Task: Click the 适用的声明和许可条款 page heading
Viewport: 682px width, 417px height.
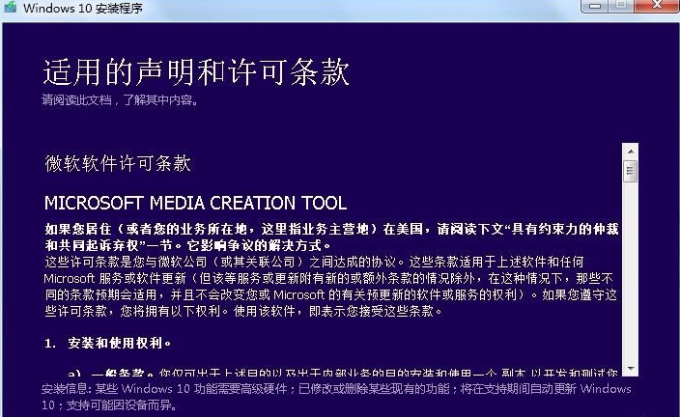Action: click(x=195, y=72)
